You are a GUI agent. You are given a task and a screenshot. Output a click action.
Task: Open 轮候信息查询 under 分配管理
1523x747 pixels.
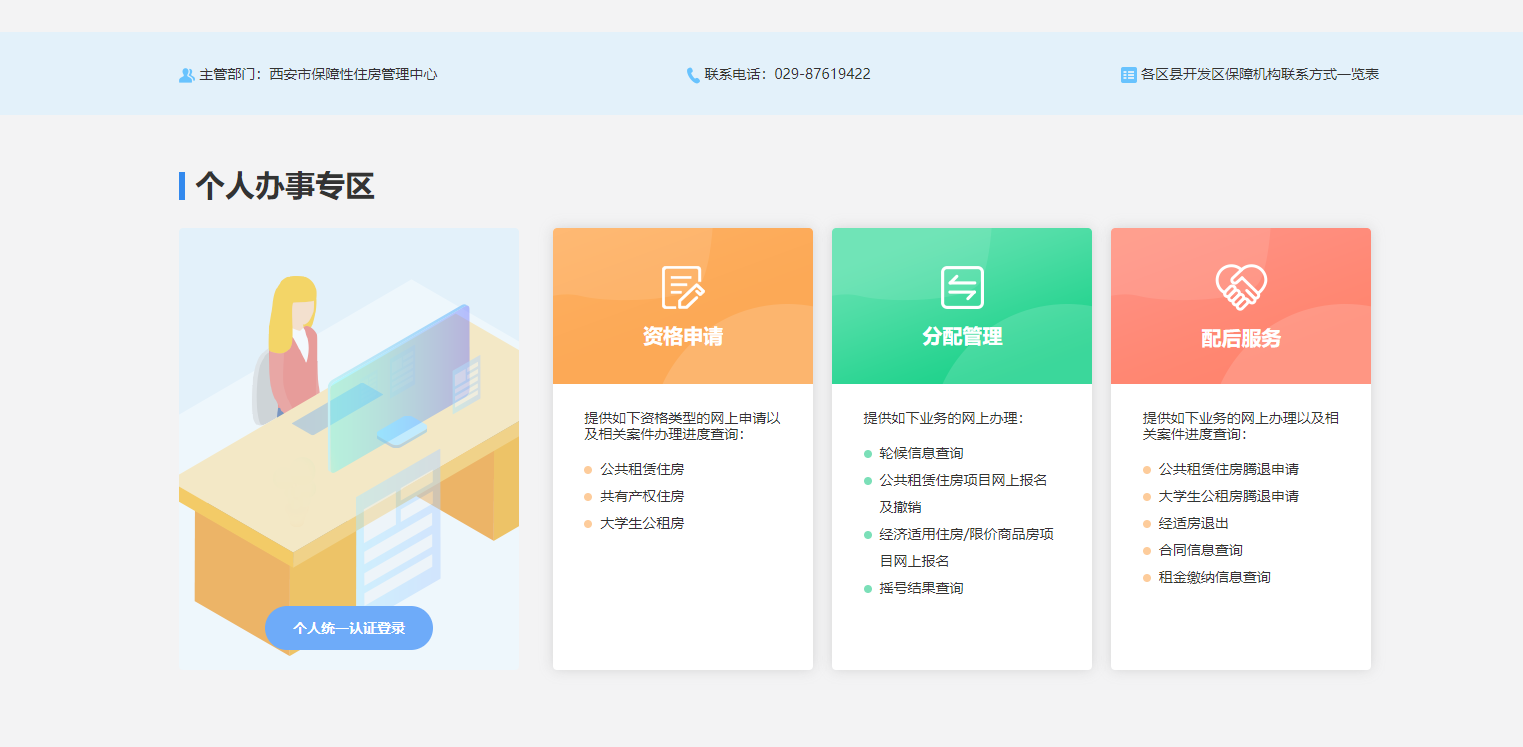(x=921, y=453)
